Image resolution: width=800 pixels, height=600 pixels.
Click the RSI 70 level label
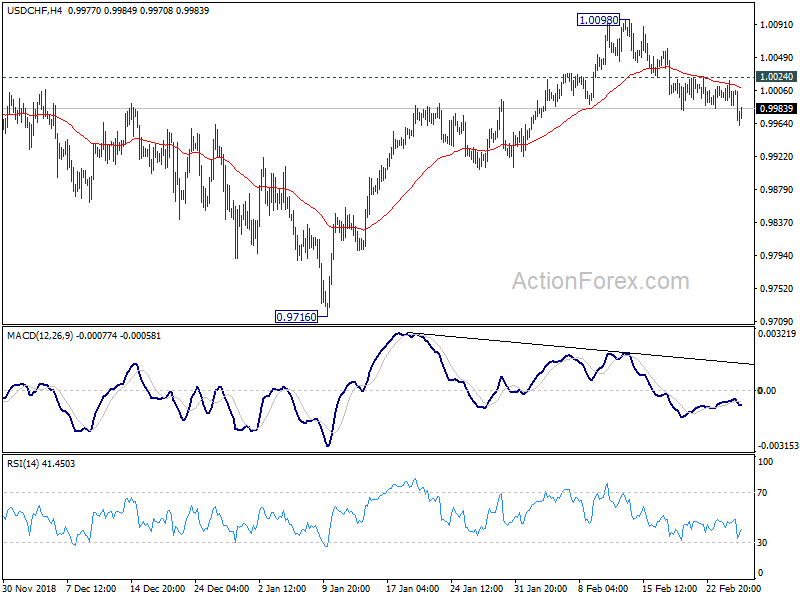[x=762, y=492]
